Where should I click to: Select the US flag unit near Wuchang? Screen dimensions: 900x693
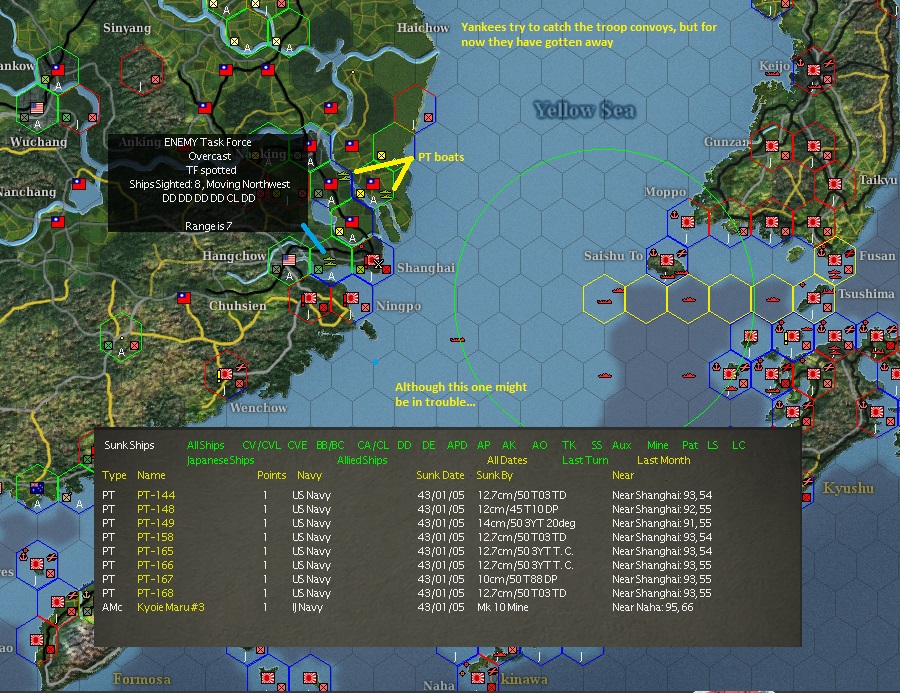coord(37,108)
